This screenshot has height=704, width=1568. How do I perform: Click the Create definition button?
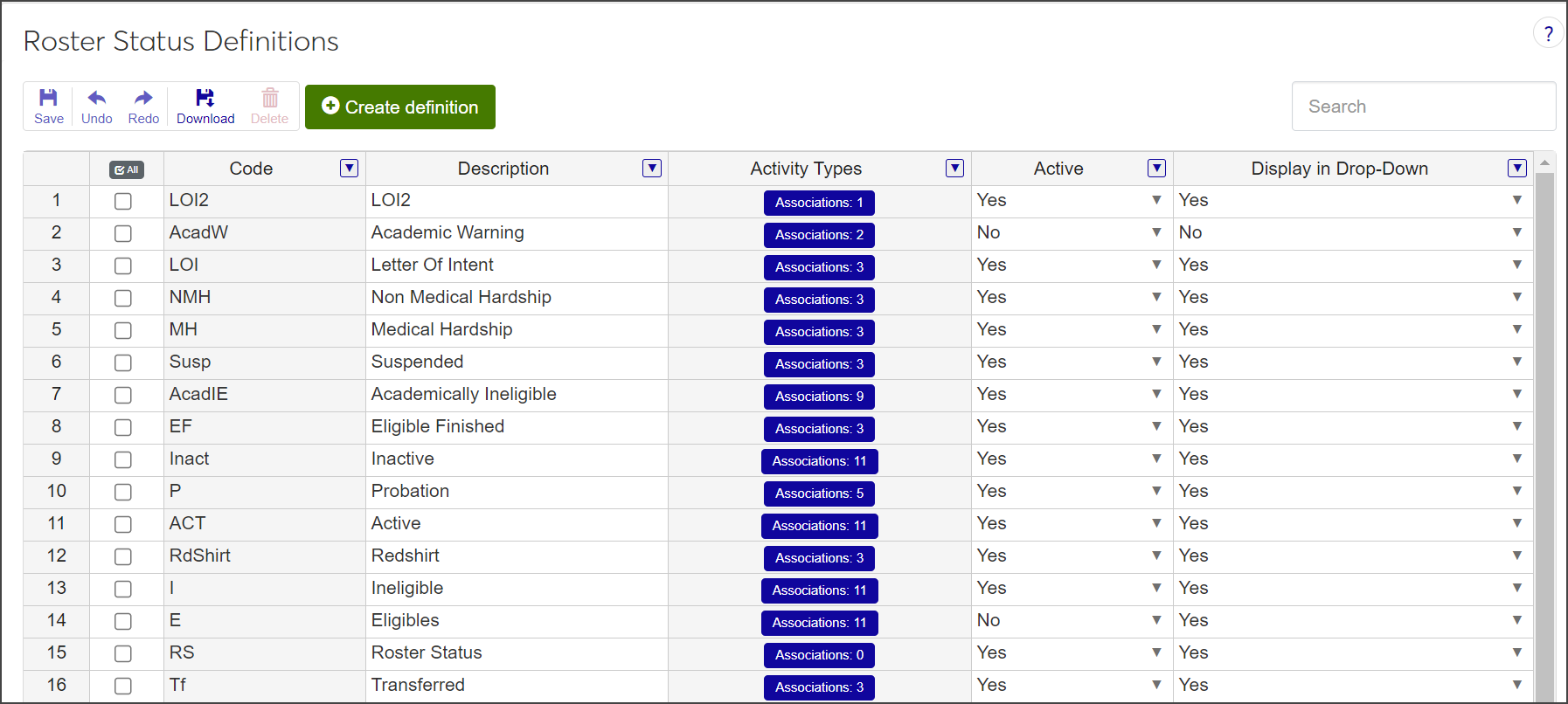coord(400,107)
